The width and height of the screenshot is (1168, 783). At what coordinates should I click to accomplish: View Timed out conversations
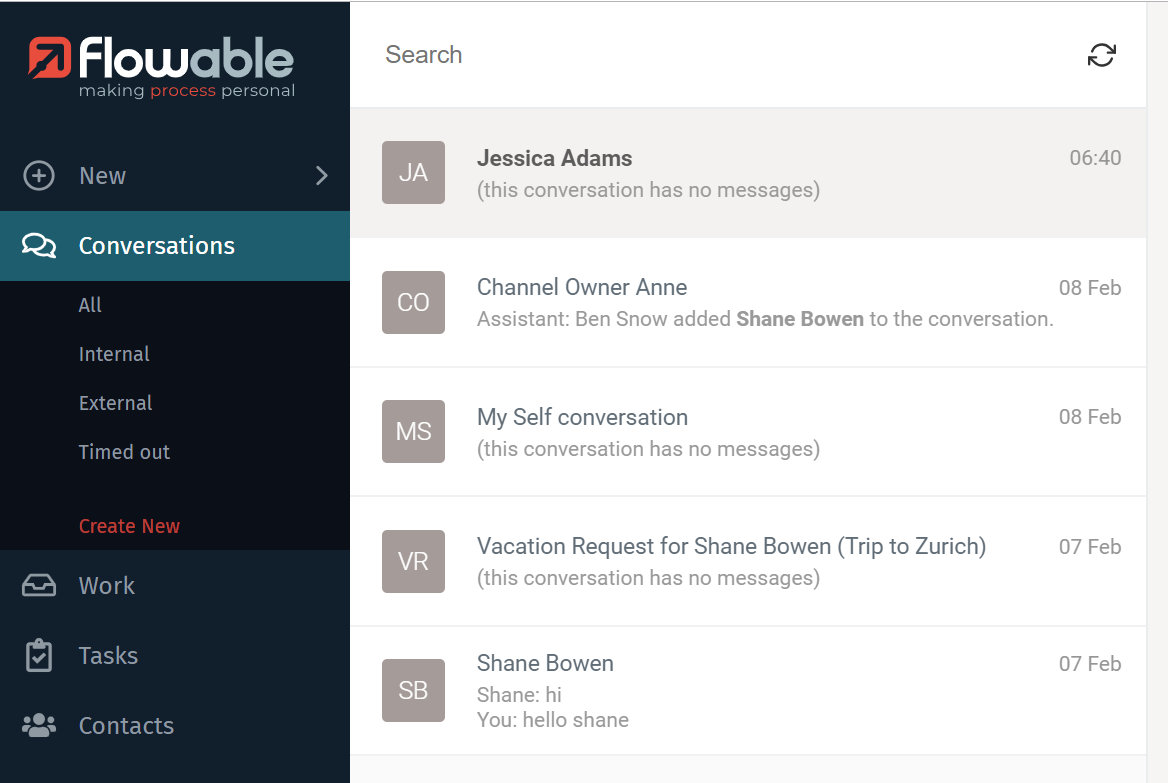[124, 451]
